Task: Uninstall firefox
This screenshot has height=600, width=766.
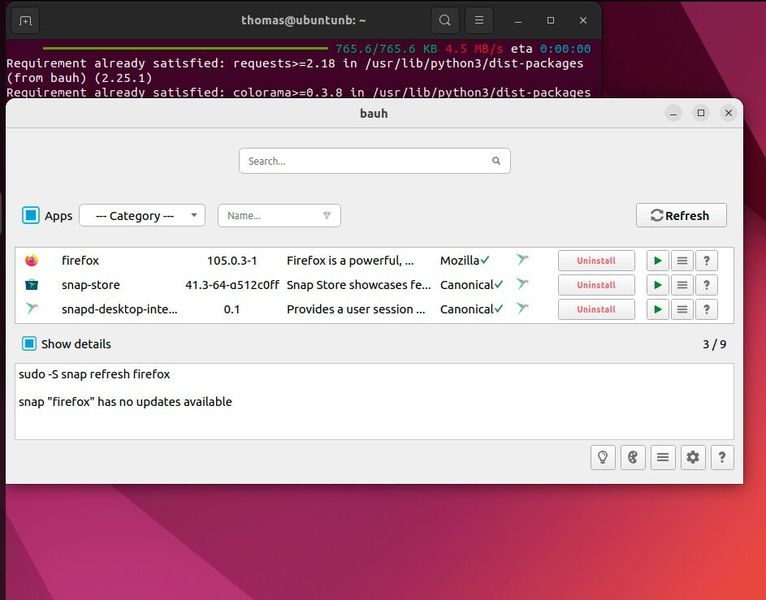Action: click(x=596, y=260)
